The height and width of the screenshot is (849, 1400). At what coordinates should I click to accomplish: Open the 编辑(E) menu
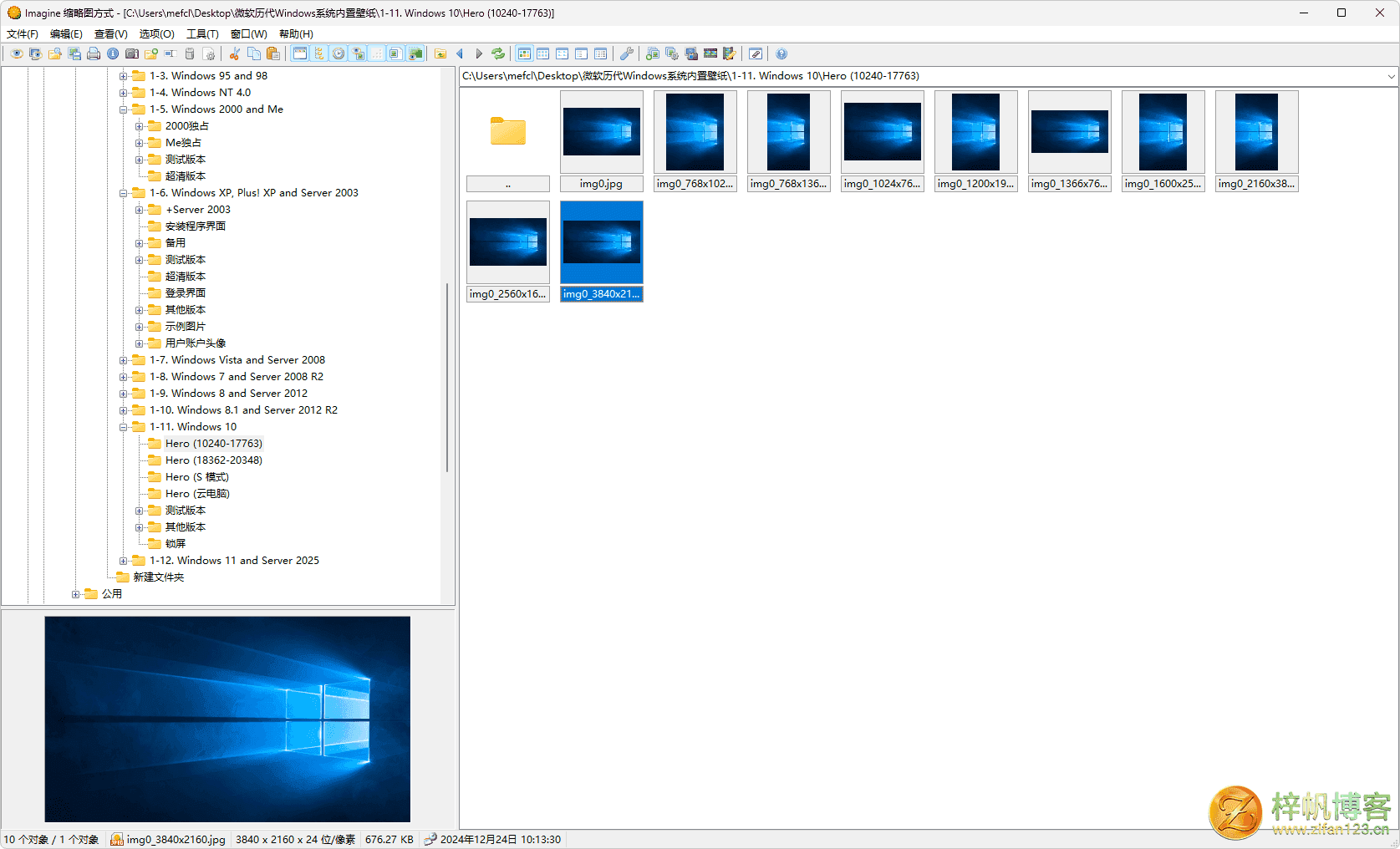tap(66, 34)
